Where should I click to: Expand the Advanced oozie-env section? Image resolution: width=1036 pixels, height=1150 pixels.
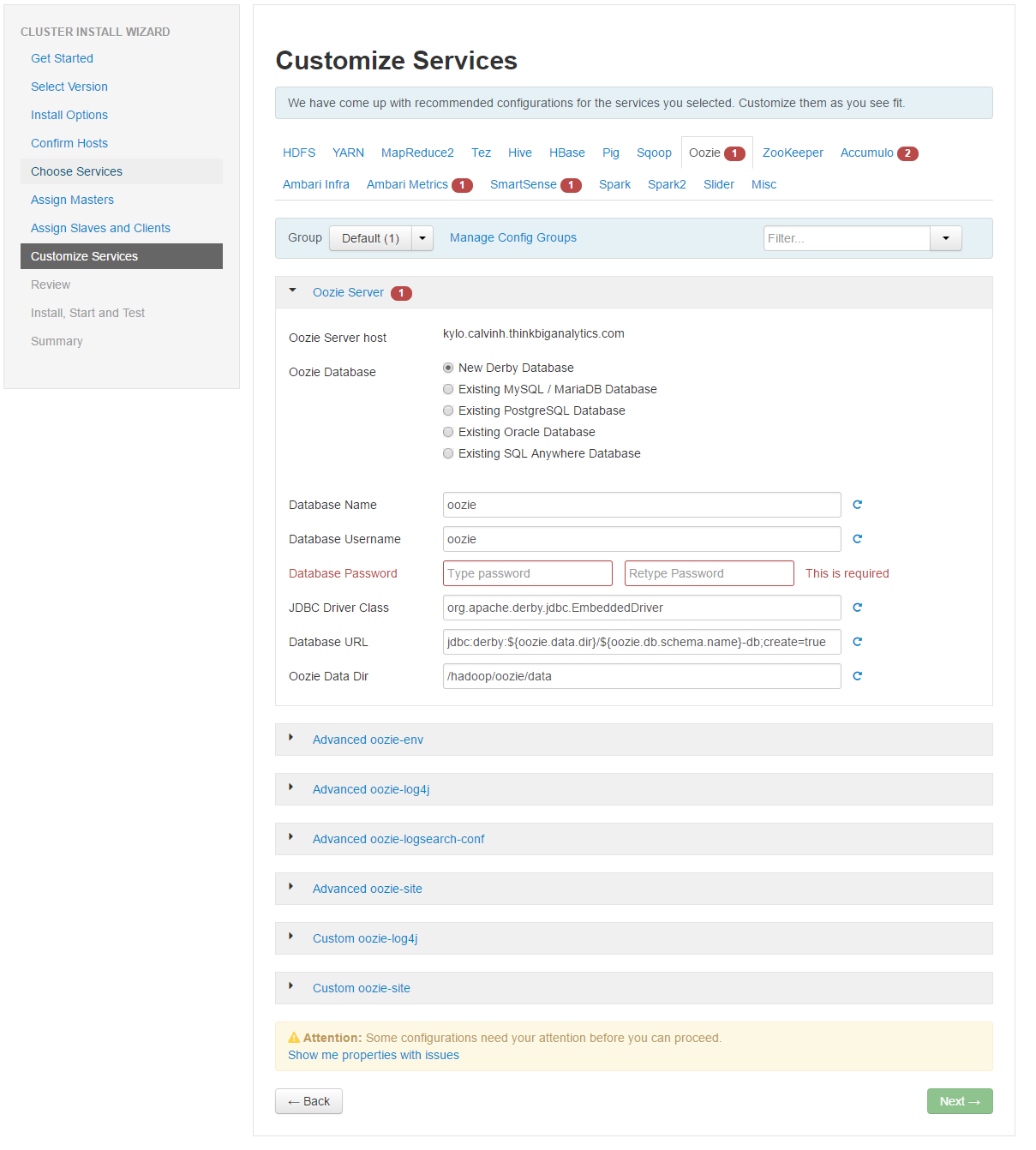coord(368,740)
